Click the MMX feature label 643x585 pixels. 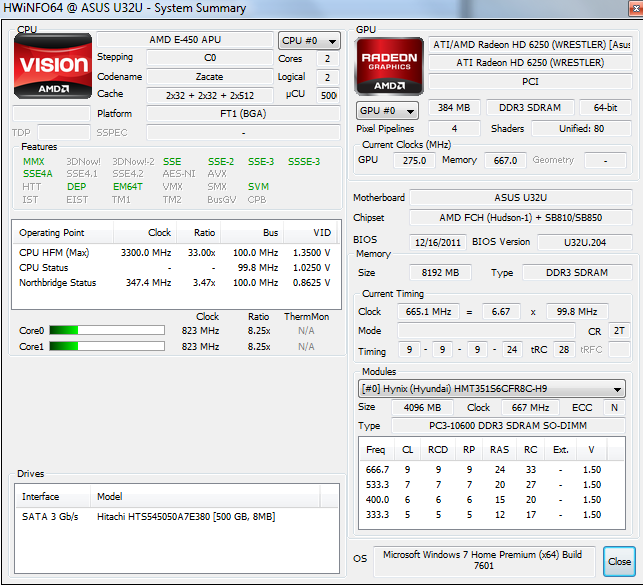tap(34, 162)
